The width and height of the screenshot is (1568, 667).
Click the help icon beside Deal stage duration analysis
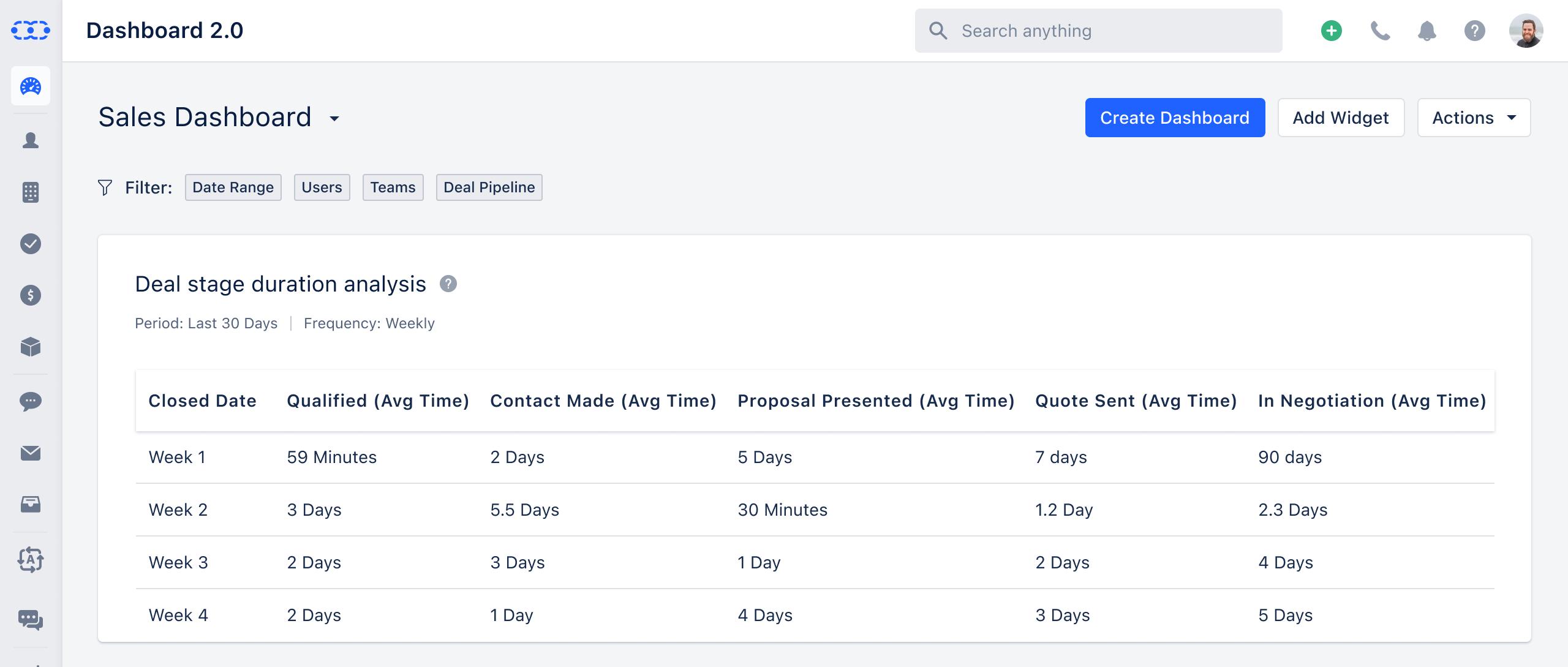click(x=448, y=284)
